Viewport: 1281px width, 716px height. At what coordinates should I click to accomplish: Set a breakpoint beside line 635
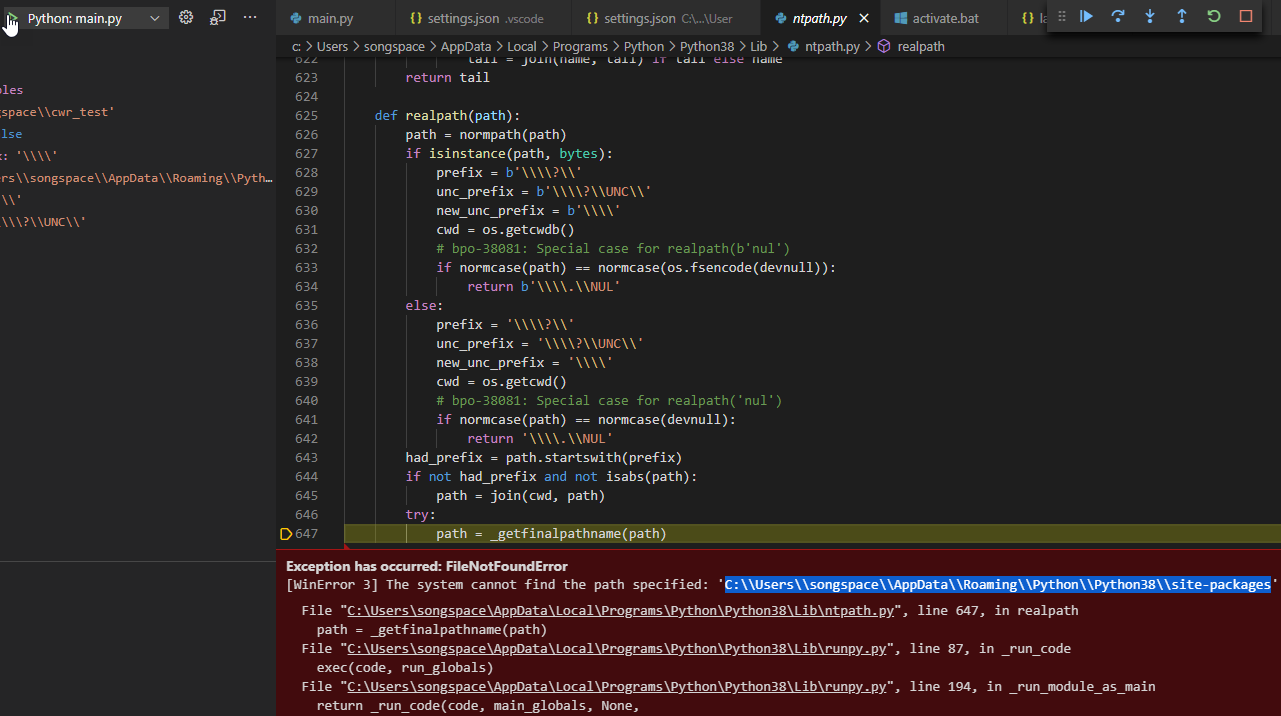click(x=285, y=305)
